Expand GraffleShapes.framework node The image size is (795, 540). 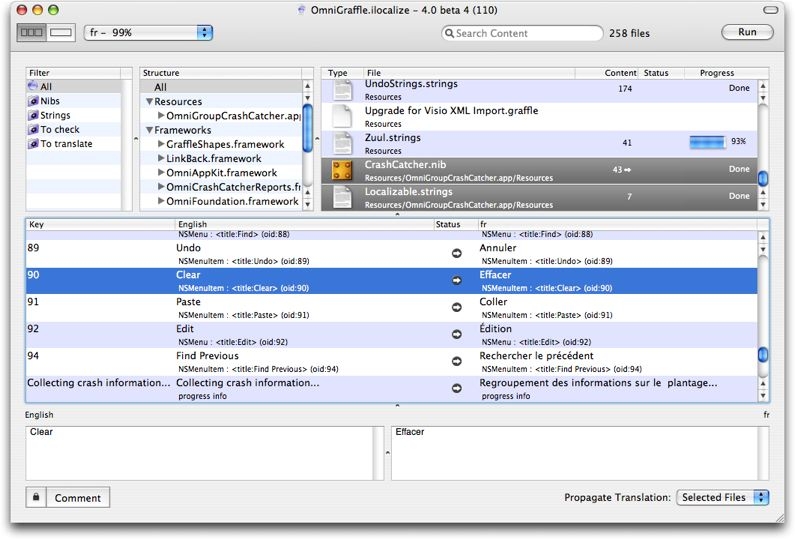click(161, 144)
